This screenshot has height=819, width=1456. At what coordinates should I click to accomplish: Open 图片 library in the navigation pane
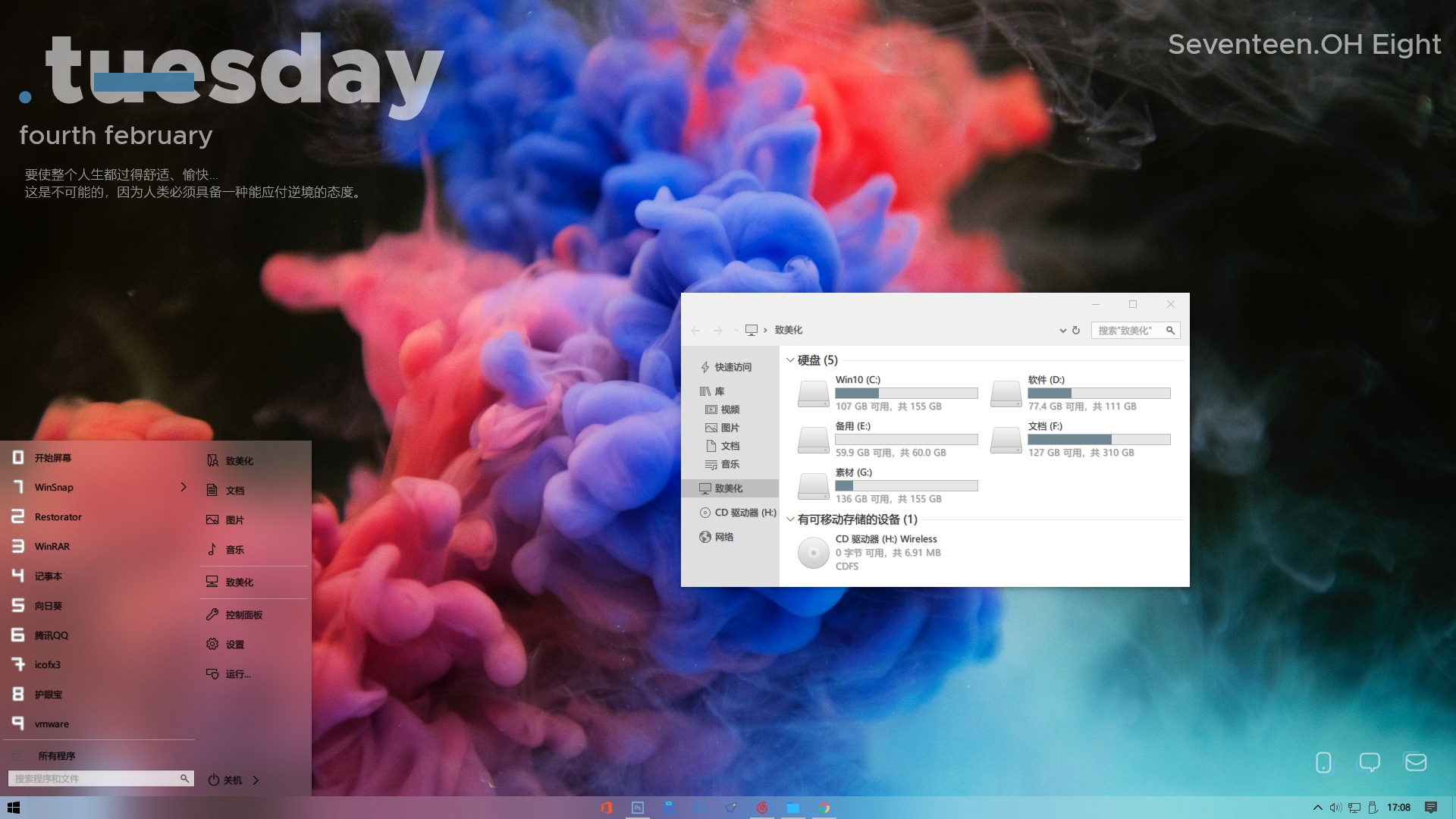(730, 428)
